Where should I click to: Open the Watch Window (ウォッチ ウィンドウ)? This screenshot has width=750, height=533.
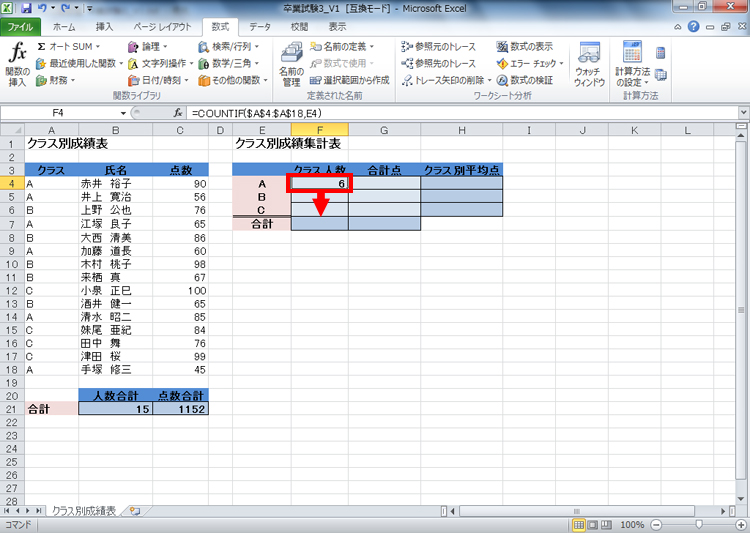589,64
